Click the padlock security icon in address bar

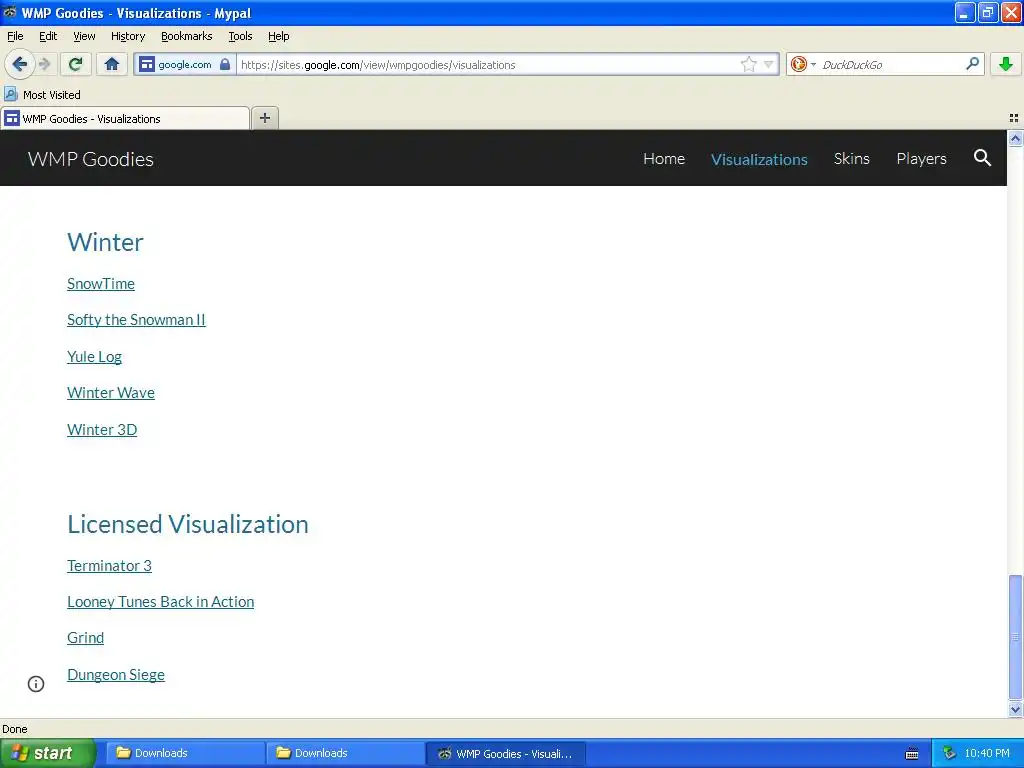(225, 64)
